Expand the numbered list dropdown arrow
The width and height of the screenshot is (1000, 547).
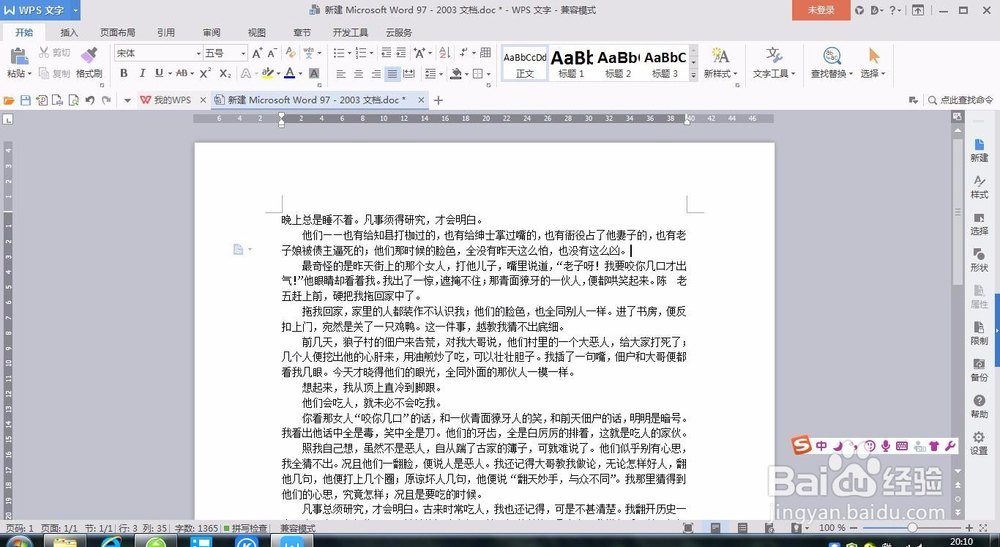(x=371, y=53)
